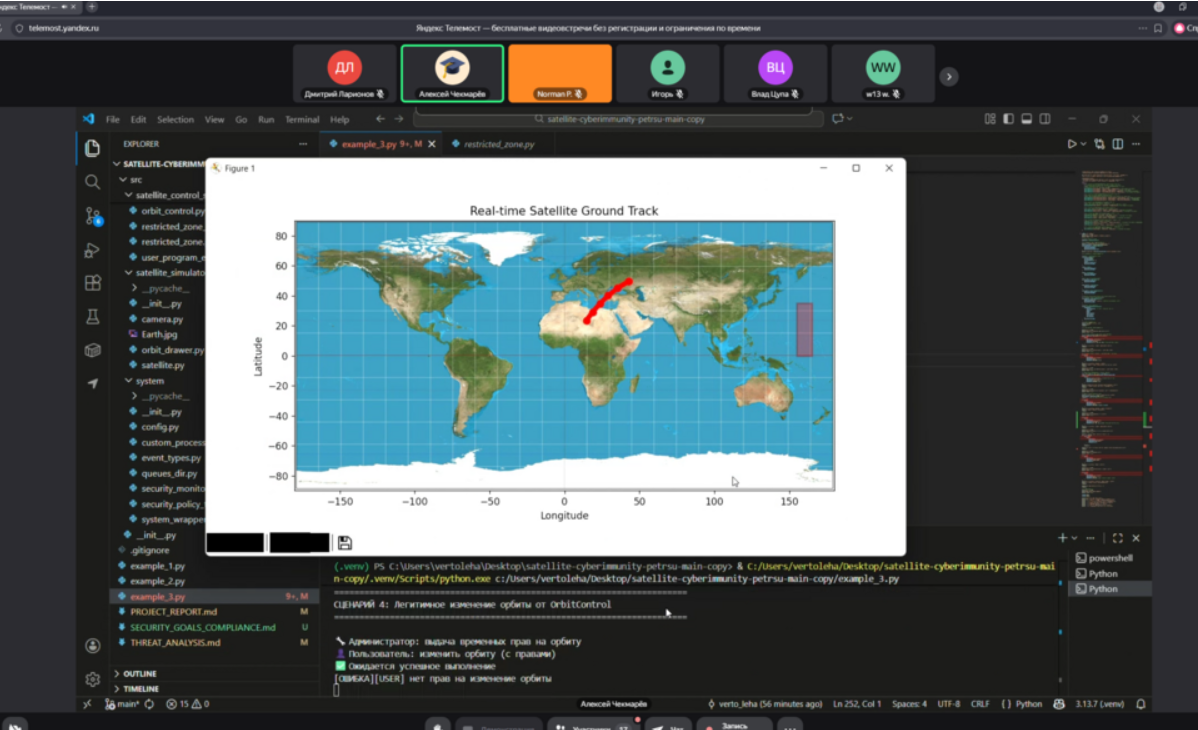This screenshot has width=1198, height=730.
Task: Open the Terminal menu
Action: click(302, 119)
